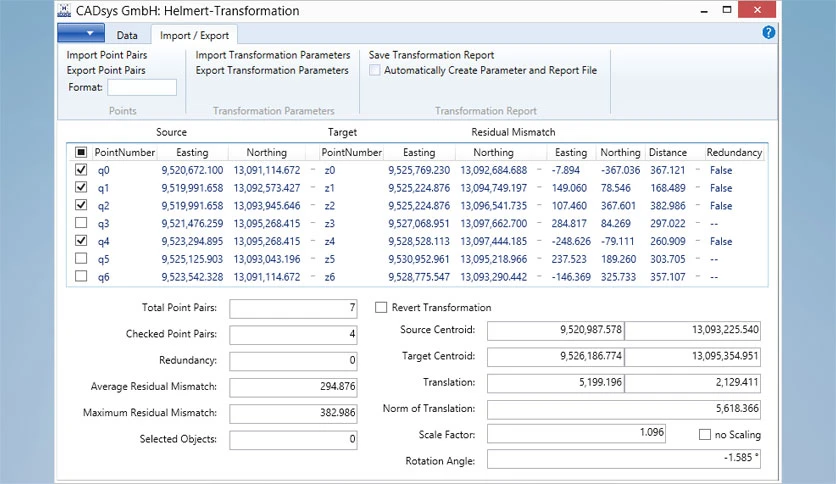Uncheck the q1 point pair checkbox
836x484 pixels.
pos(81,188)
